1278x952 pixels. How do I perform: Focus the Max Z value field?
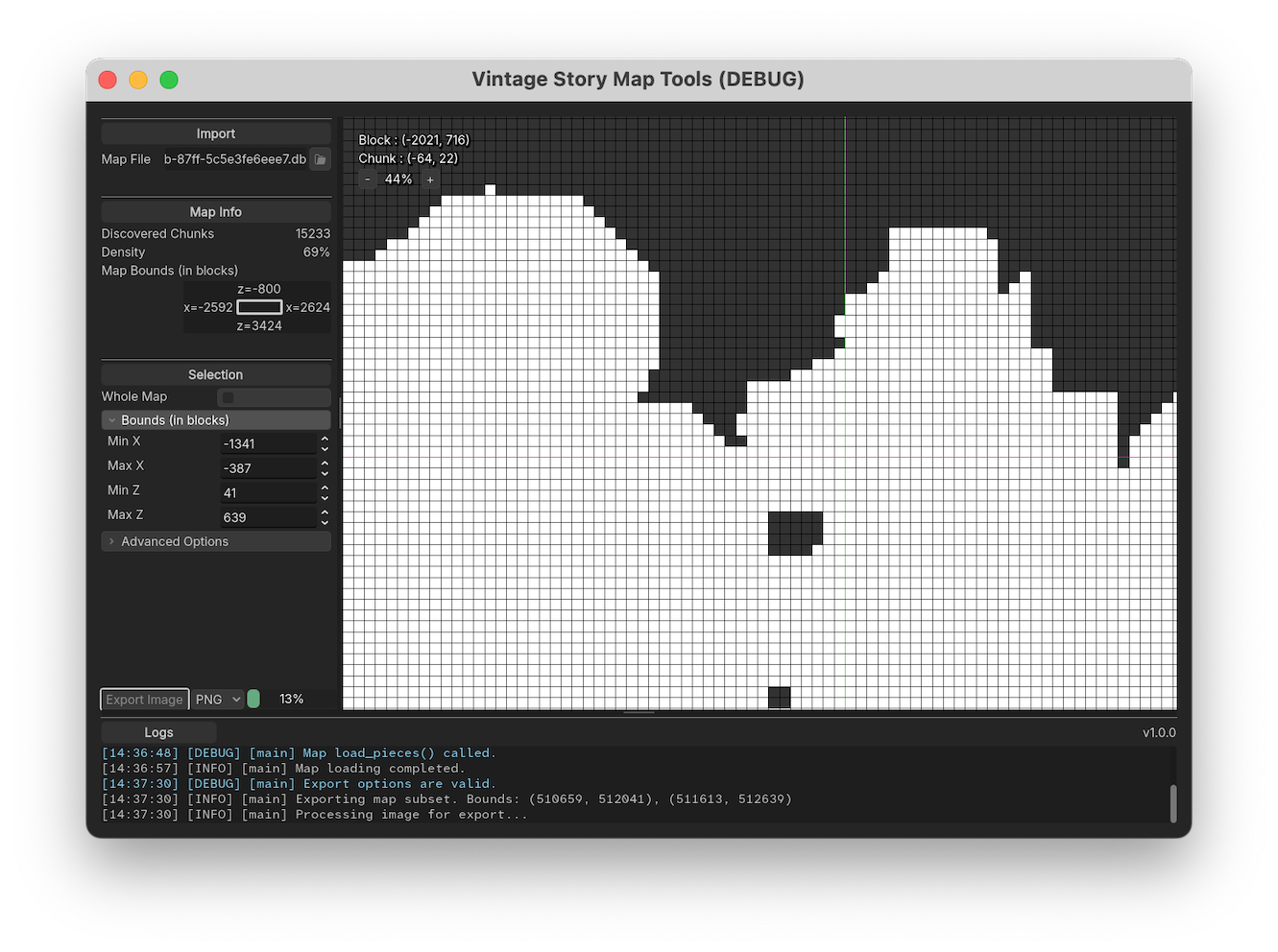pos(268,517)
